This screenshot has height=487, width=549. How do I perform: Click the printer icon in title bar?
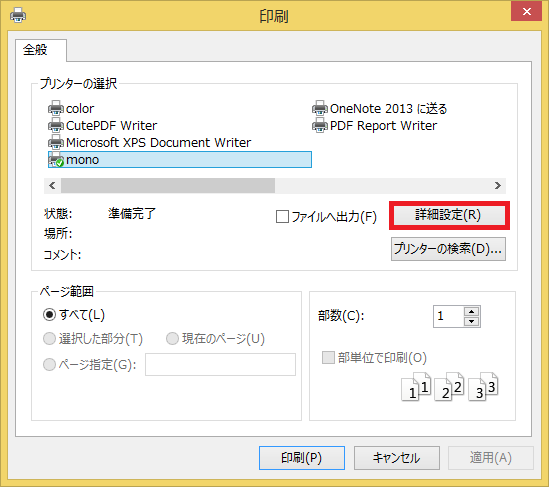click(18, 16)
